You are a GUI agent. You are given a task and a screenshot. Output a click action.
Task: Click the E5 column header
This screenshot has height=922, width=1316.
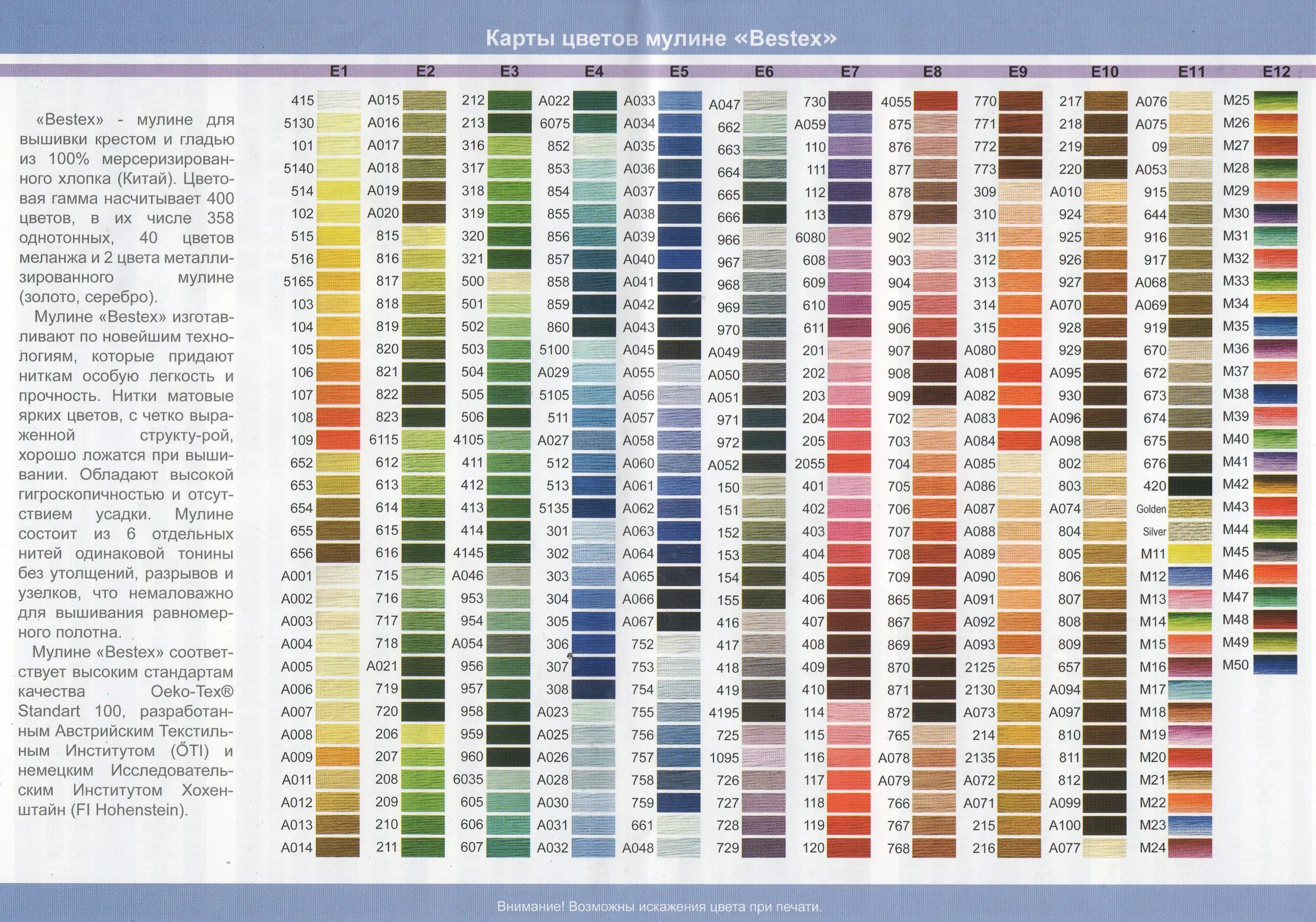[679, 72]
